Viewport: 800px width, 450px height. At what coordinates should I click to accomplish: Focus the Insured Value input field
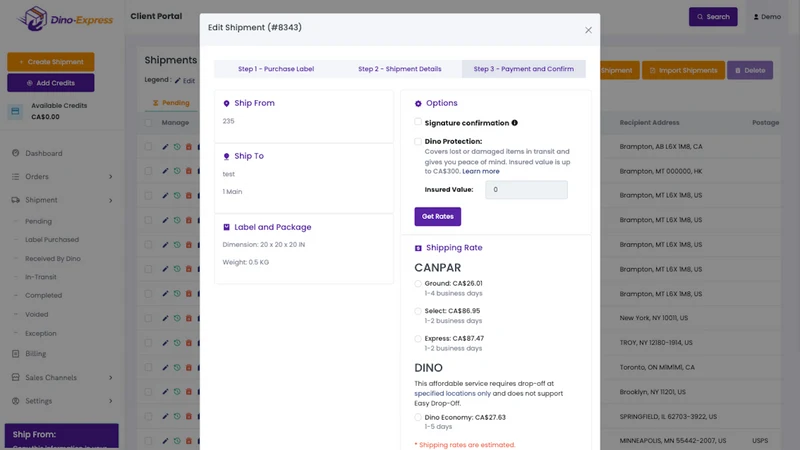point(526,189)
